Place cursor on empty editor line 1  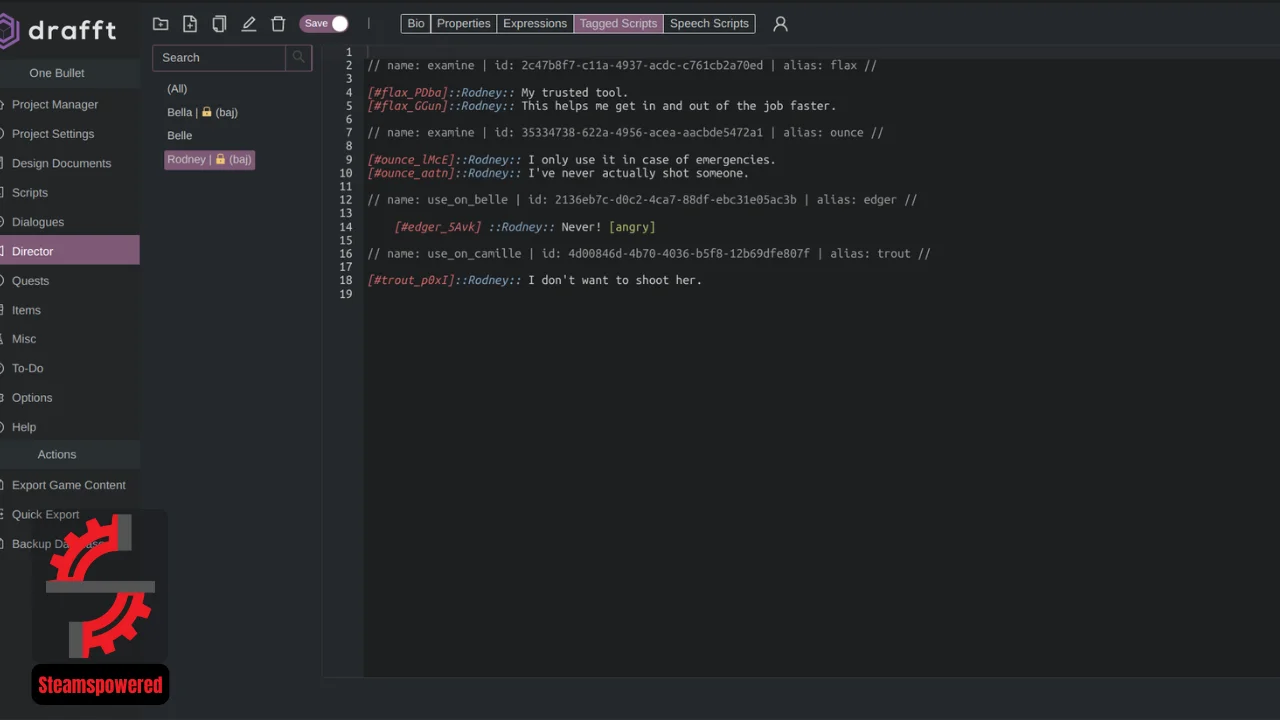click(x=820, y=52)
